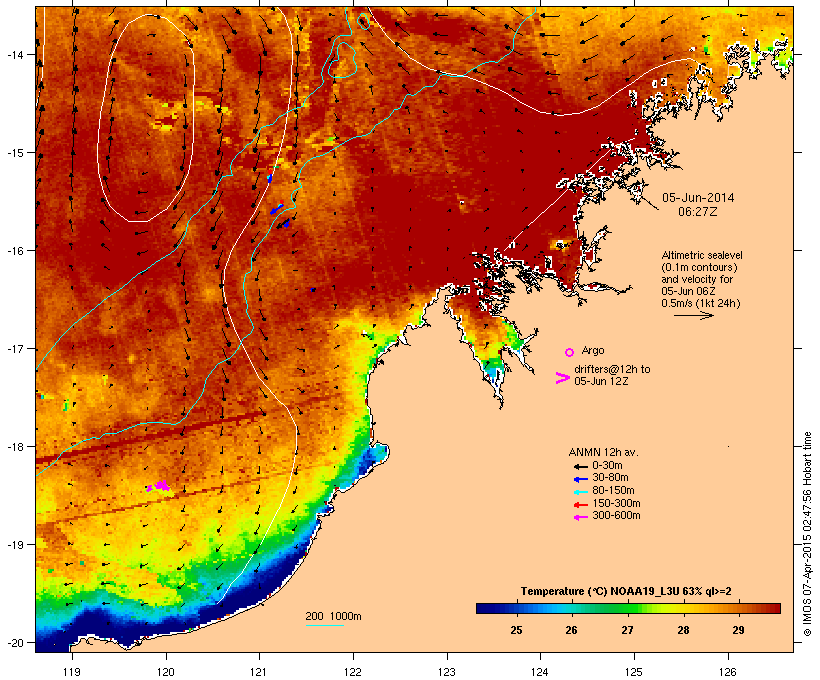Click the blue 30-80m legend arrow
The height and width of the screenshot is (680, 820).
(580, 479)
